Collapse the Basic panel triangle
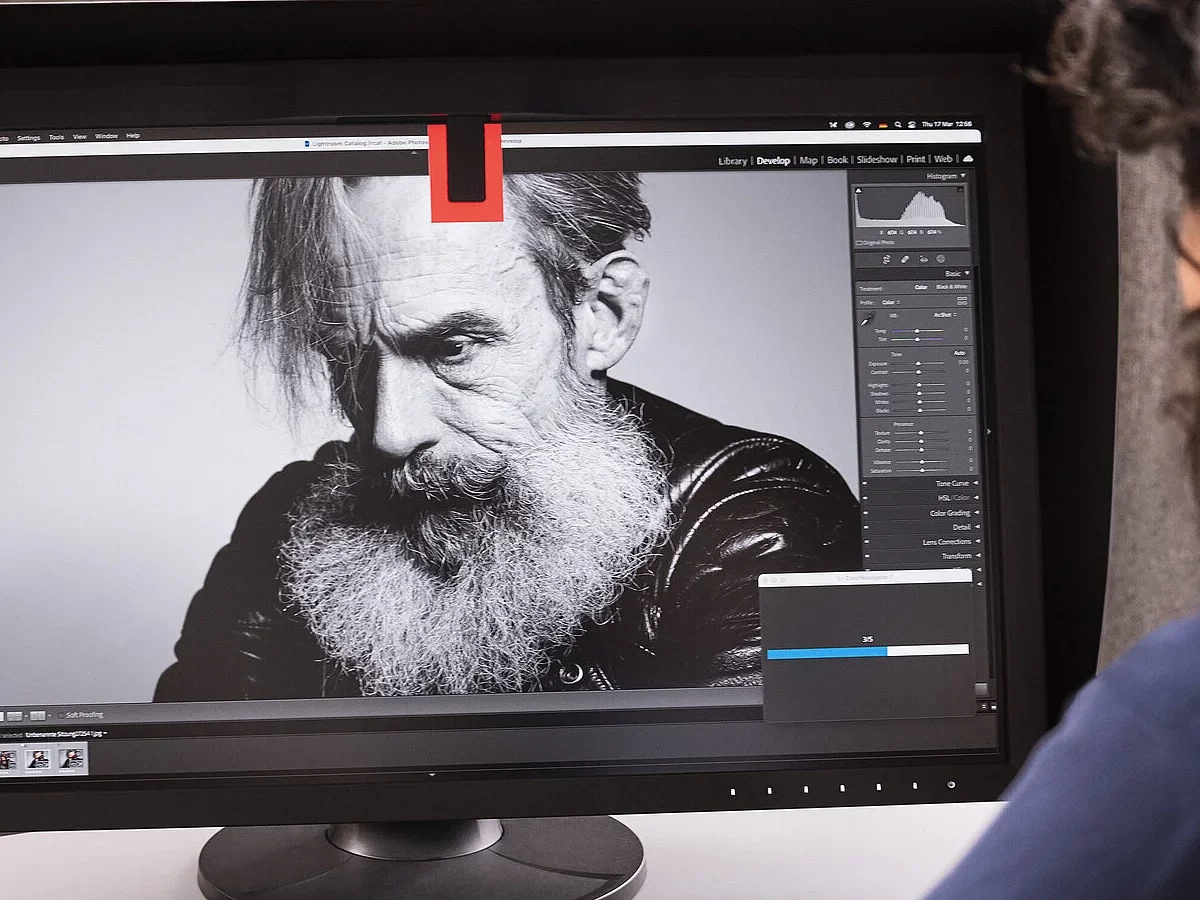Image resolution: width=1200 pixels, height=900 pixels. (967, 273)
